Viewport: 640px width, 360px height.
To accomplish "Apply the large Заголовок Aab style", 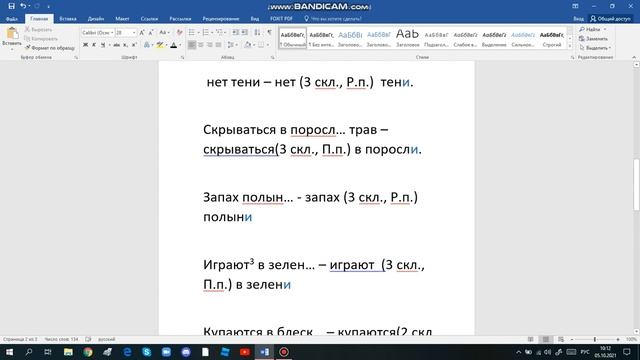I will (x=407, y=38).
